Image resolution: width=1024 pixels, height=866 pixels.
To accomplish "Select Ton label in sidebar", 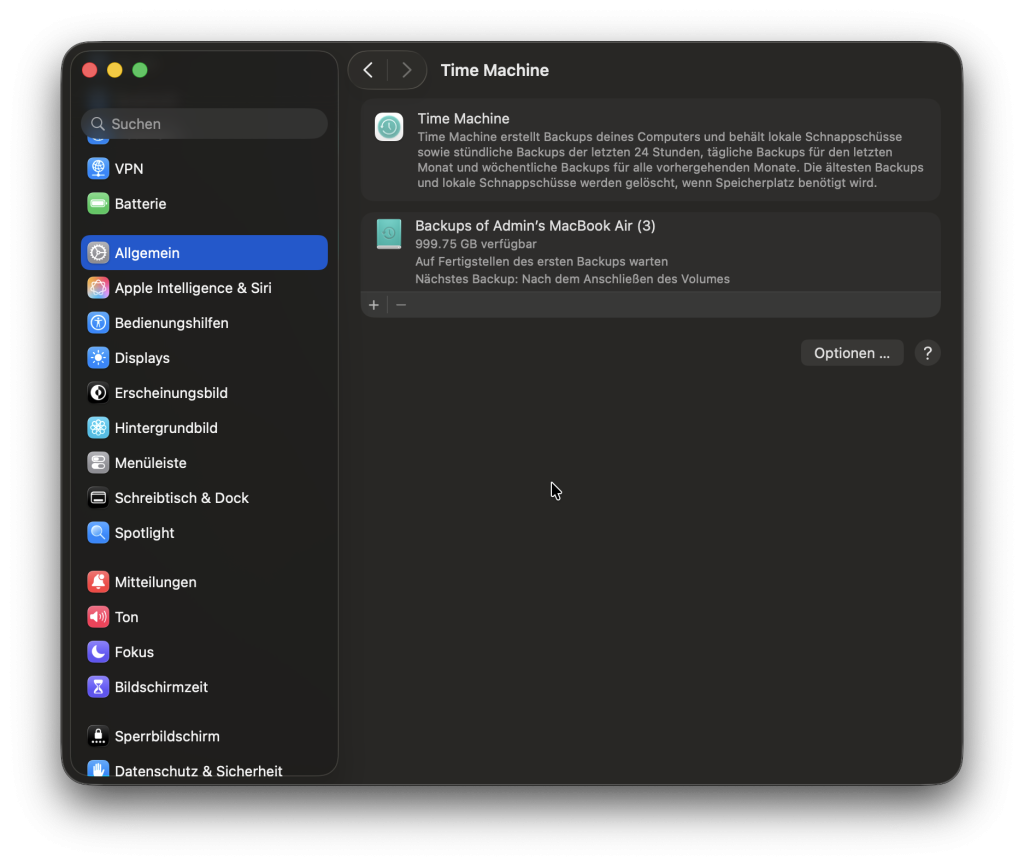I will point(126,617).
